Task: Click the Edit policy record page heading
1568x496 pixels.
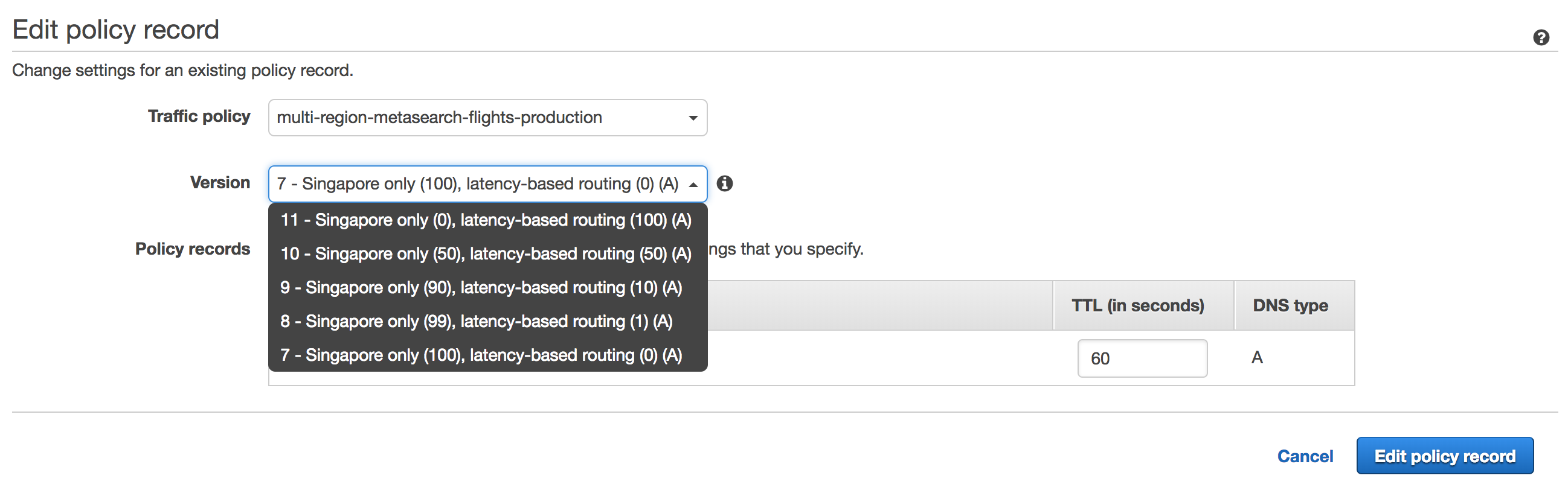Action: 115,29
